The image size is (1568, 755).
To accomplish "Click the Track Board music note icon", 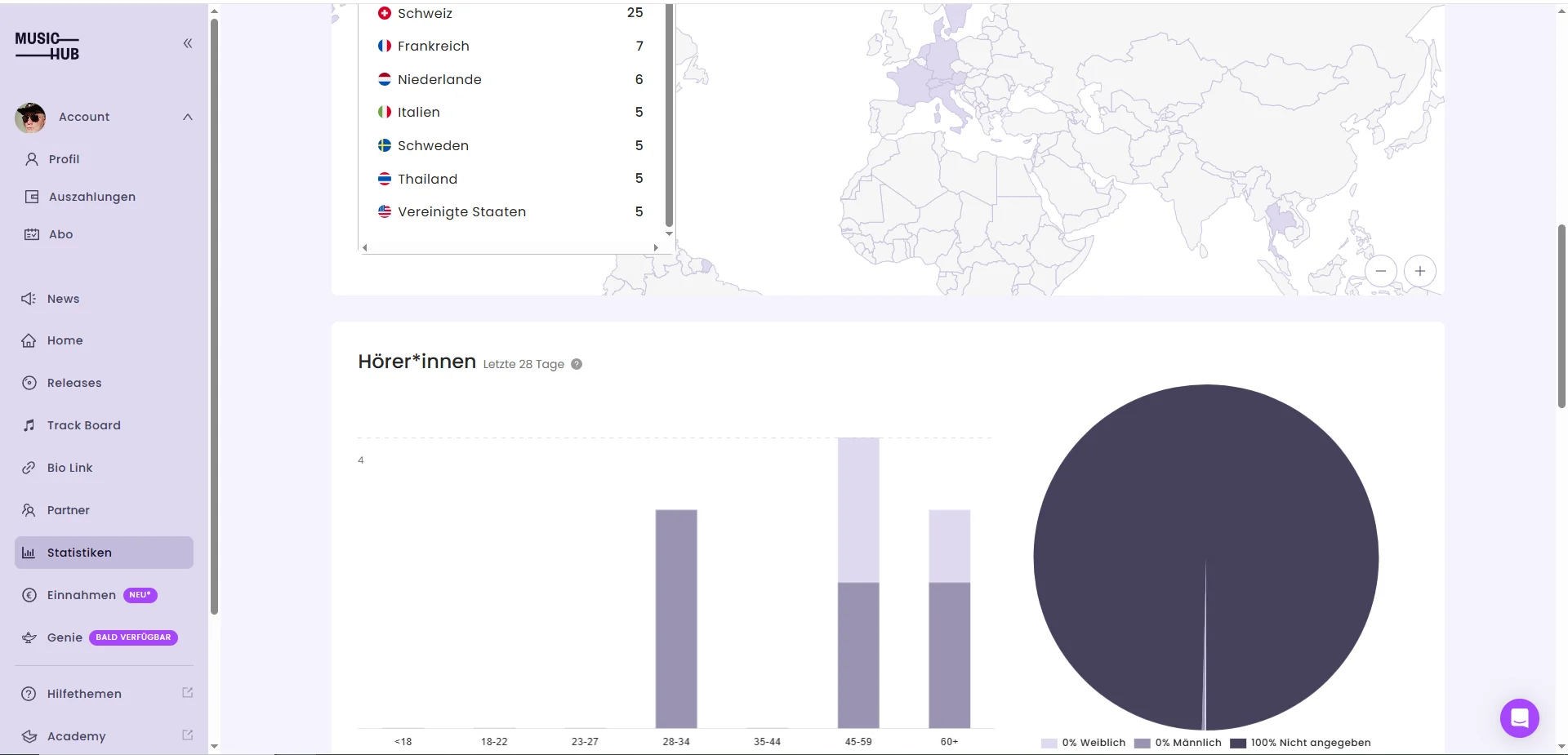I will tap(29, 425).
